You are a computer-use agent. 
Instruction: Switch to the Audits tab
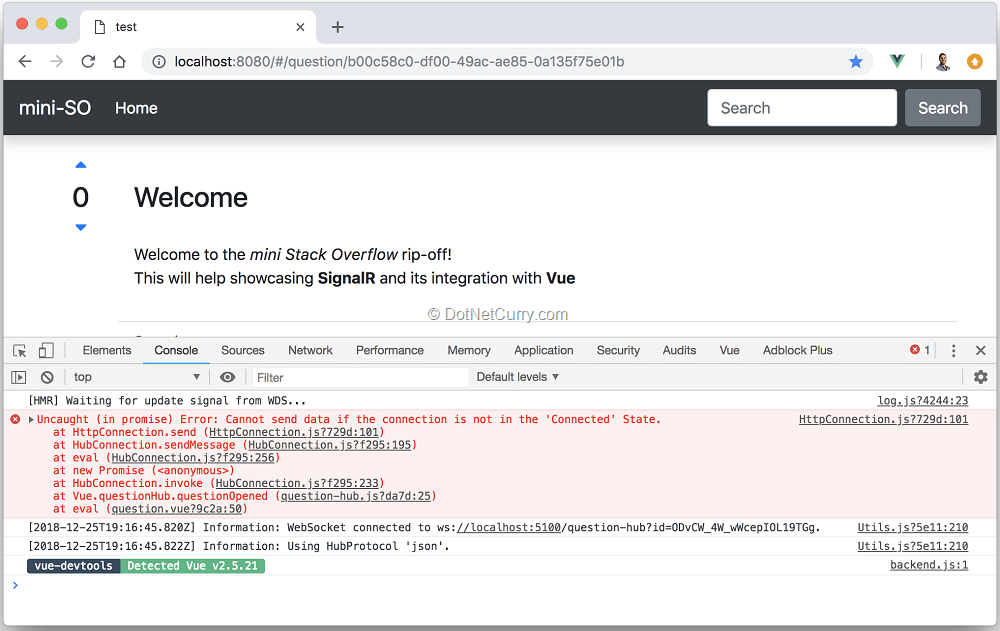[679, 350]
